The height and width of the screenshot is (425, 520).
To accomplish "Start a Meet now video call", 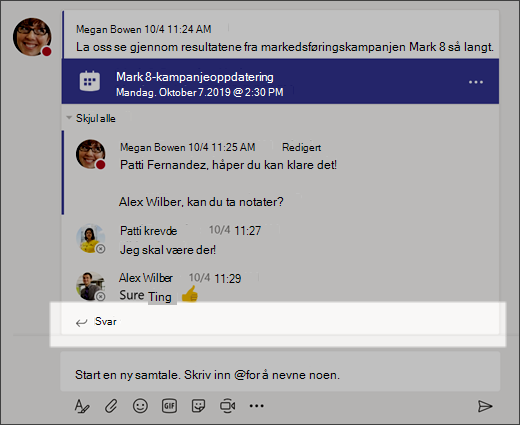I will point(228,406).
